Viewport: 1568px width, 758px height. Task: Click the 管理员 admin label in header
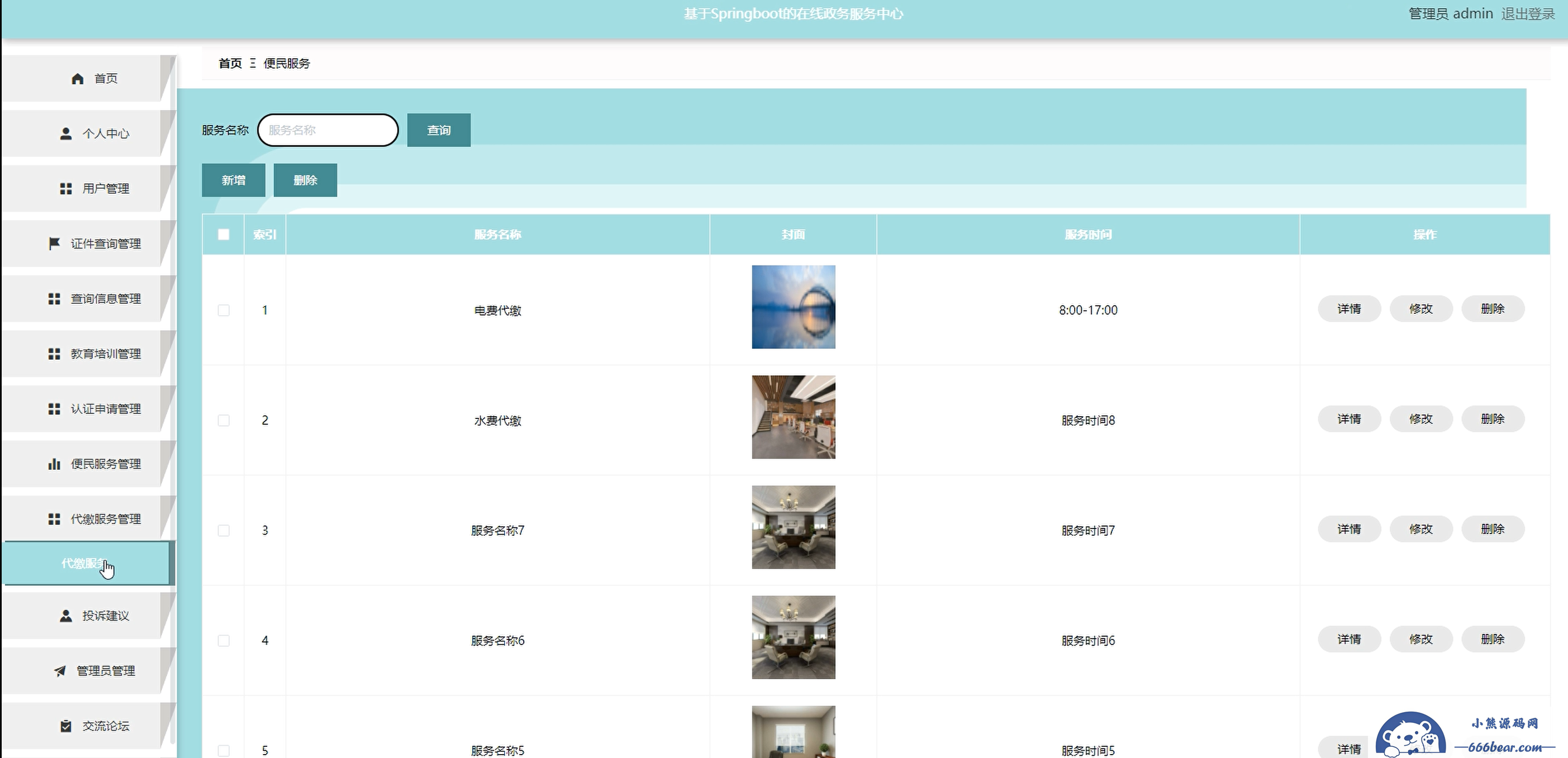point(1451,14)
